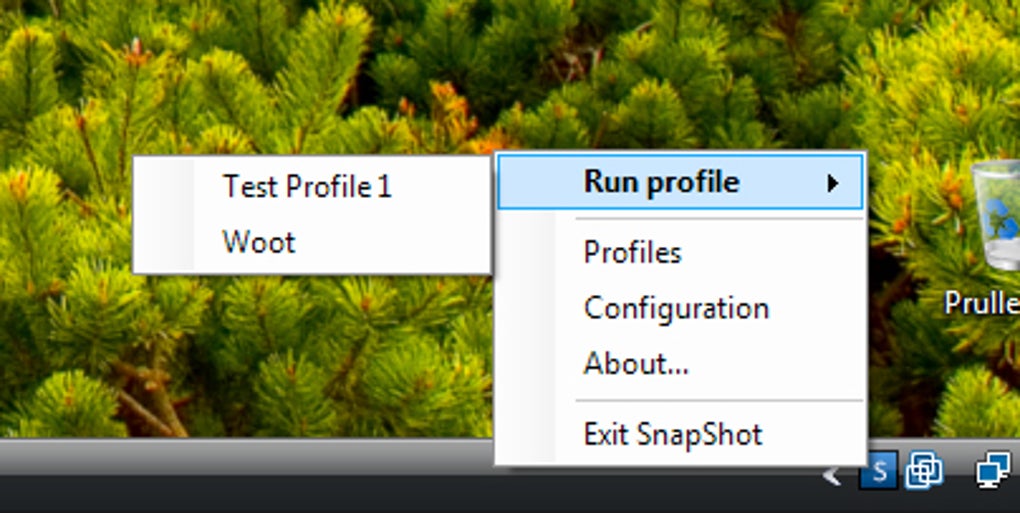
Task: Click the separator line above Exit SnapShot
Action: point(716,401)
